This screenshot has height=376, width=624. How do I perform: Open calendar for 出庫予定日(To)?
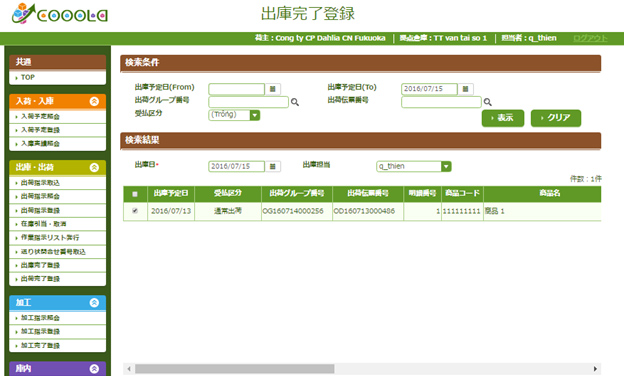point(465,89)
